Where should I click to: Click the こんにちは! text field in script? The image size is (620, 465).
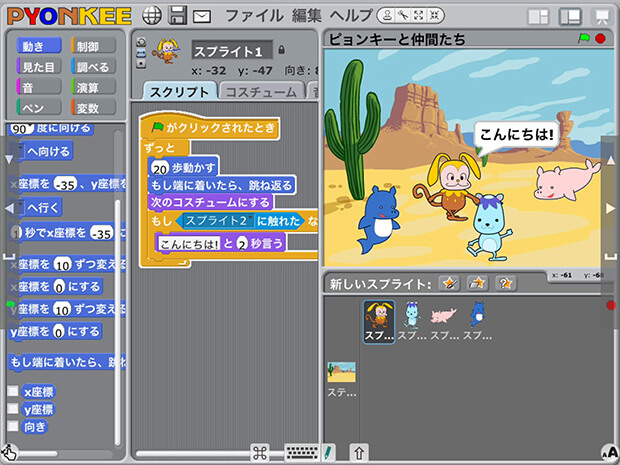click(189, 244)
